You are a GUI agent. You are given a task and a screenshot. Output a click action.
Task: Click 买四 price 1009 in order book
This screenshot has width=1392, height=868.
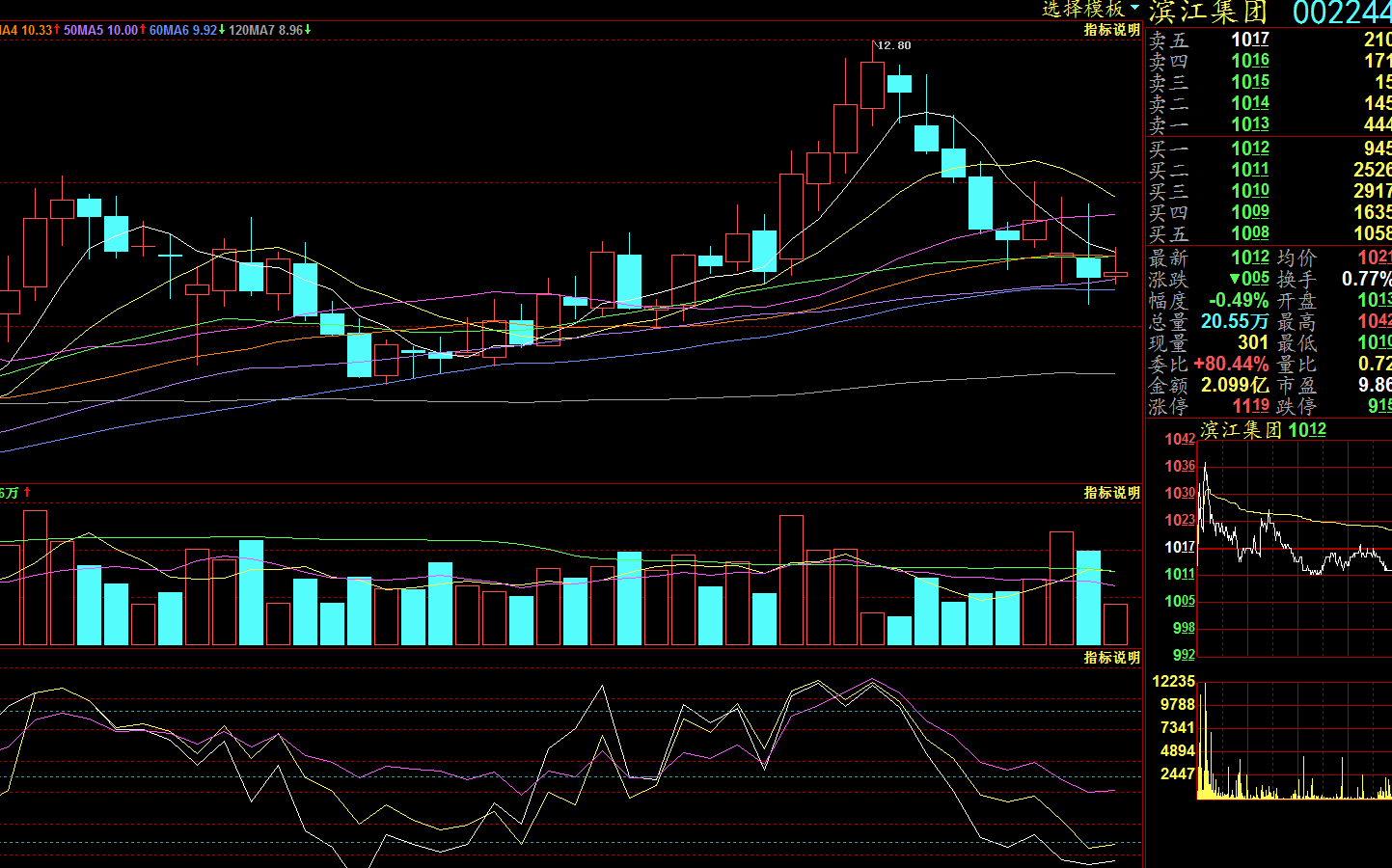1250,212
